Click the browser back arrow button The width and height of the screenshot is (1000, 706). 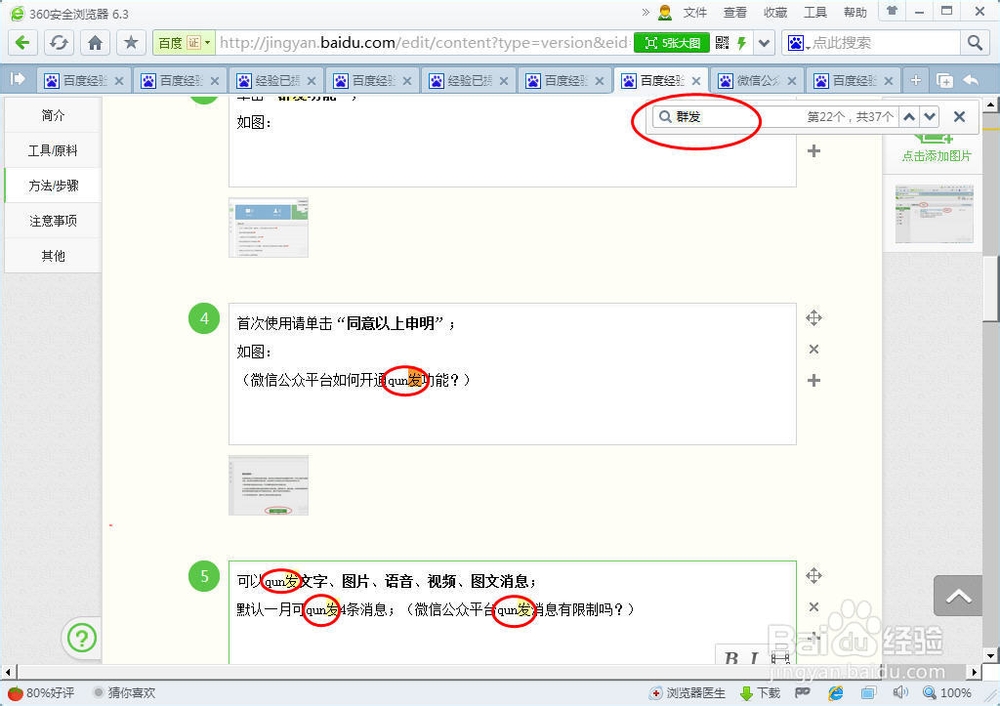[x=22, y=43]
